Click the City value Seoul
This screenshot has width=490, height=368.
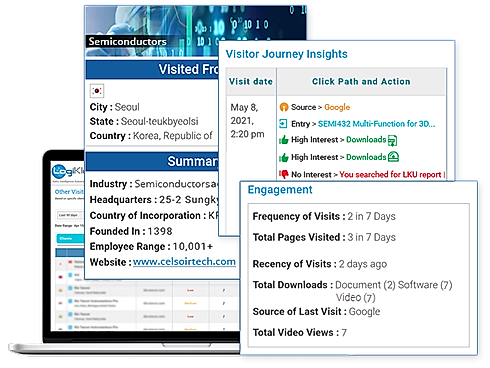[127, 107]
